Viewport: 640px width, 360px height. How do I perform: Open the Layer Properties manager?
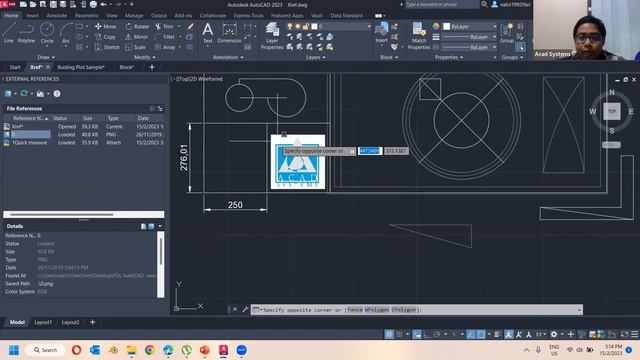point(272,36)
